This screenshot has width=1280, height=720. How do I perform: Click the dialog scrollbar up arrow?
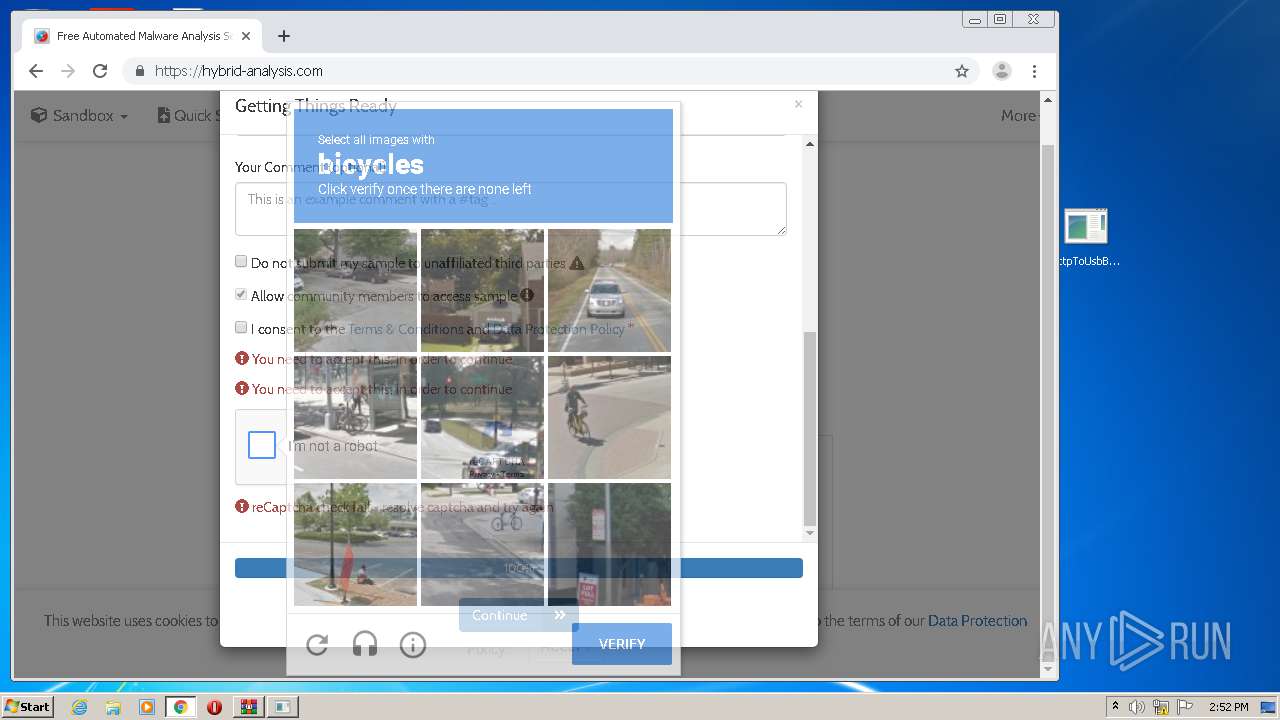point(810,144)
